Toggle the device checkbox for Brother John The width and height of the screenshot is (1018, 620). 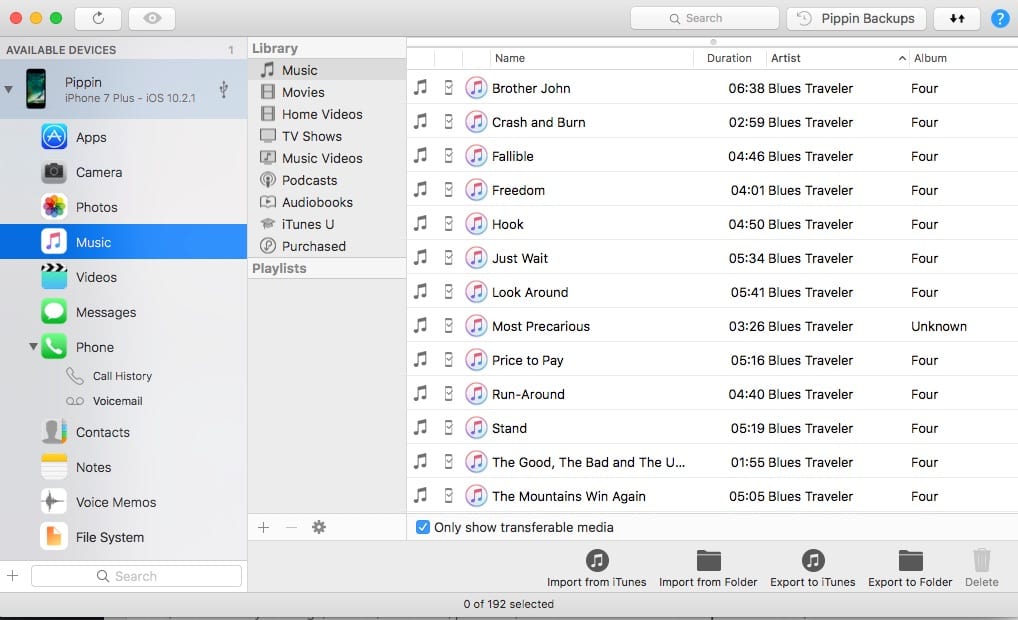[x=449, y=88]
